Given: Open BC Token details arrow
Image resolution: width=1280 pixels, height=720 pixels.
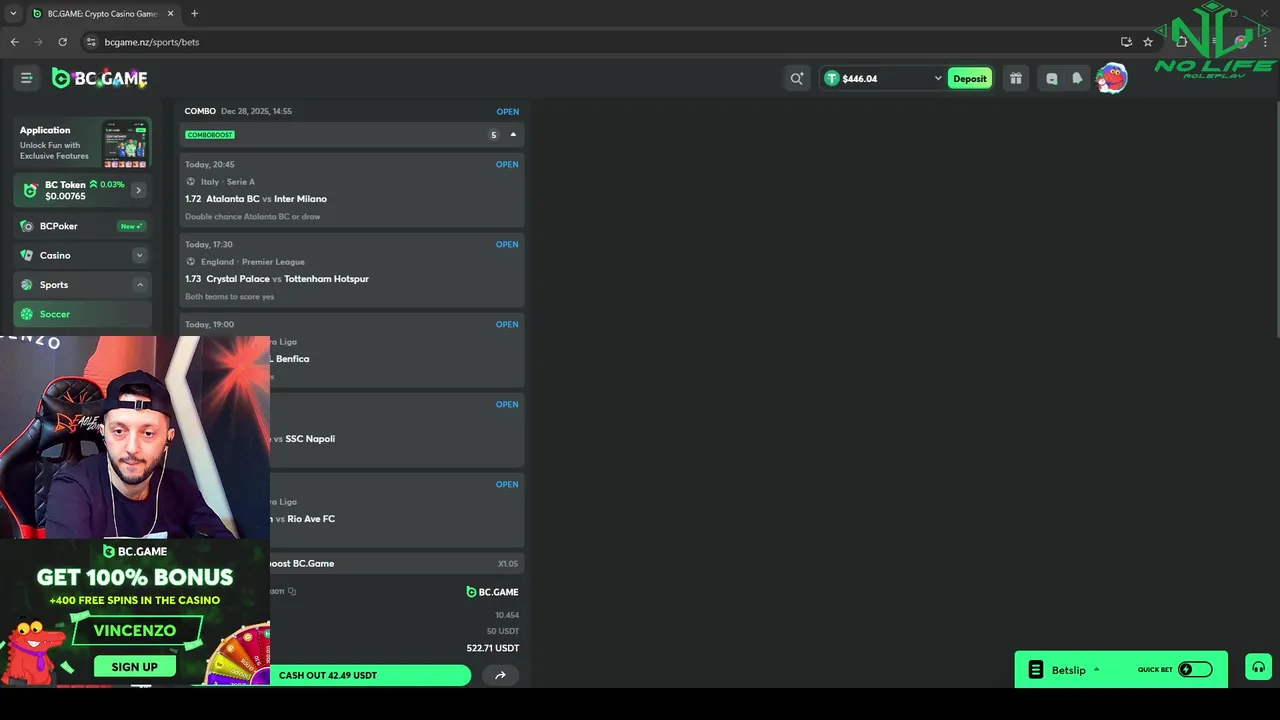Looking at the screenshot, I should 138,190.
